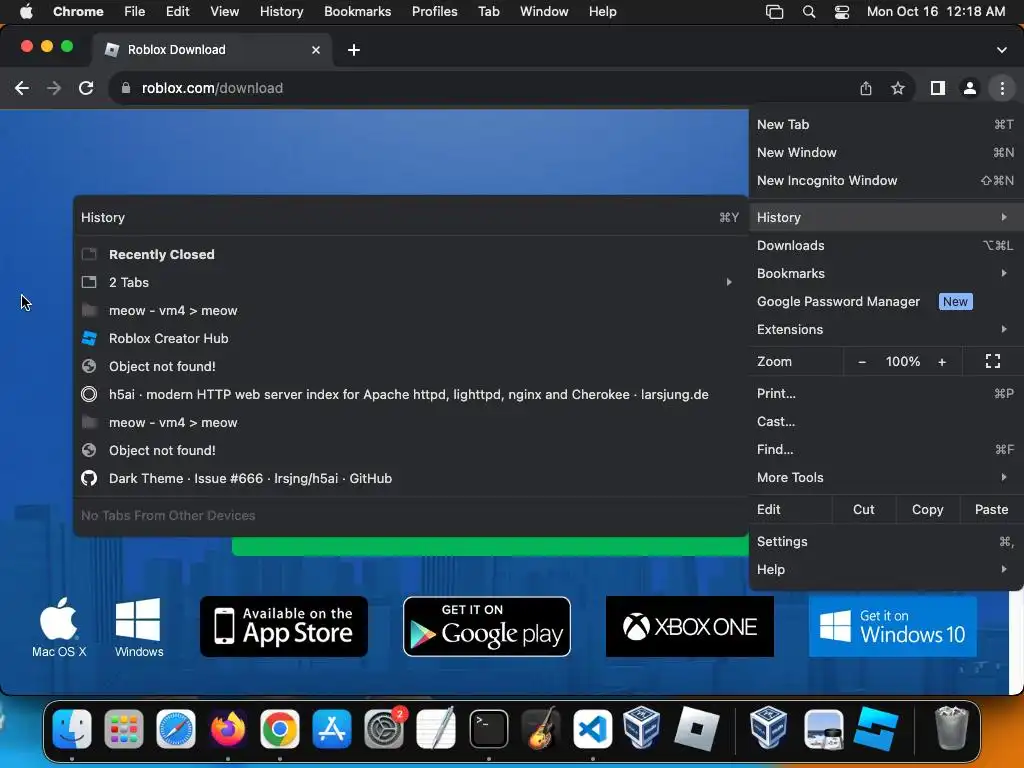
Task: Increase zoom with plus button
Action: pos(942,362)
